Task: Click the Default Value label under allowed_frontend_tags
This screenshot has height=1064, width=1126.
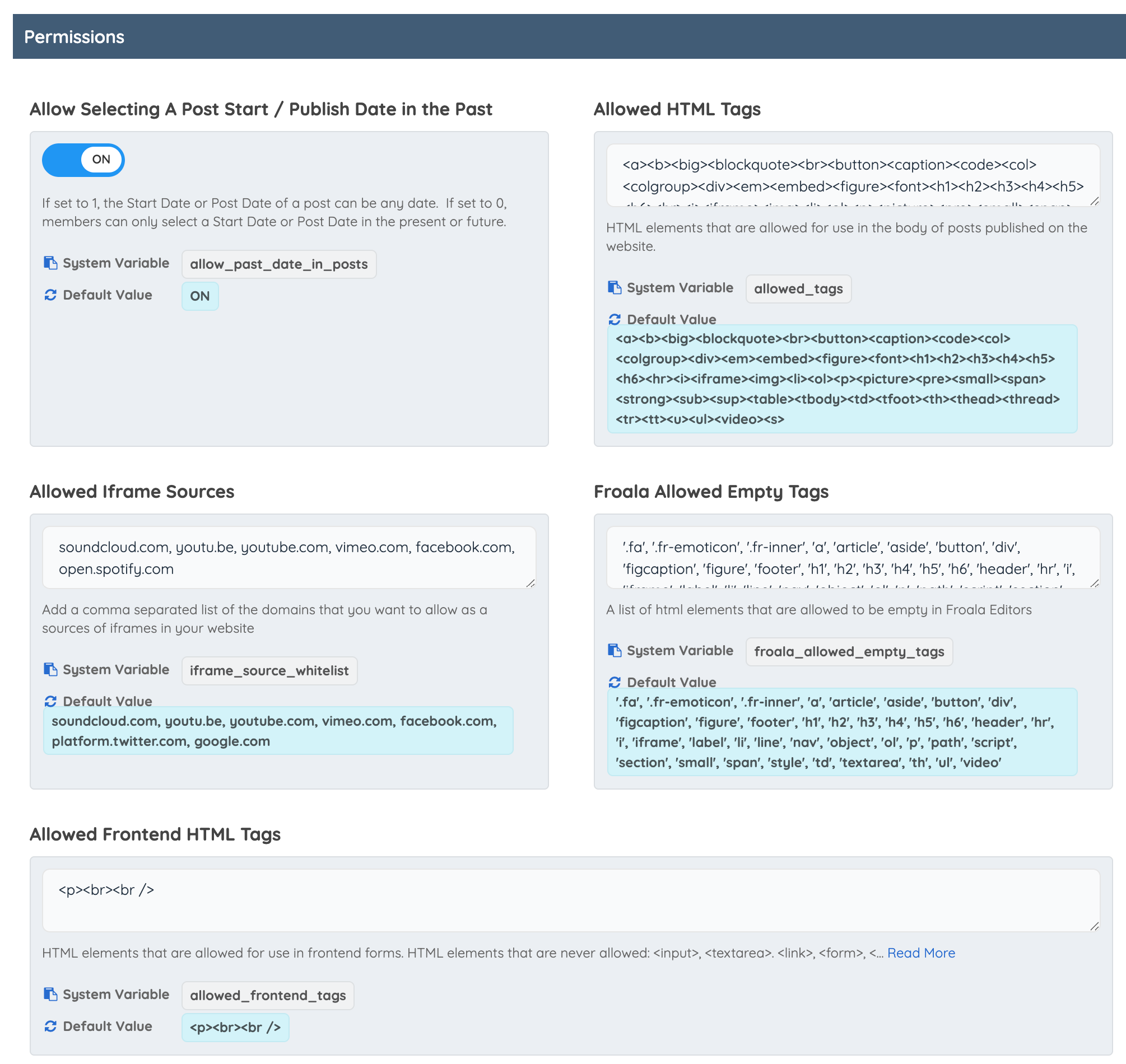Action: pyautogui.click(x=107, y=1026)
